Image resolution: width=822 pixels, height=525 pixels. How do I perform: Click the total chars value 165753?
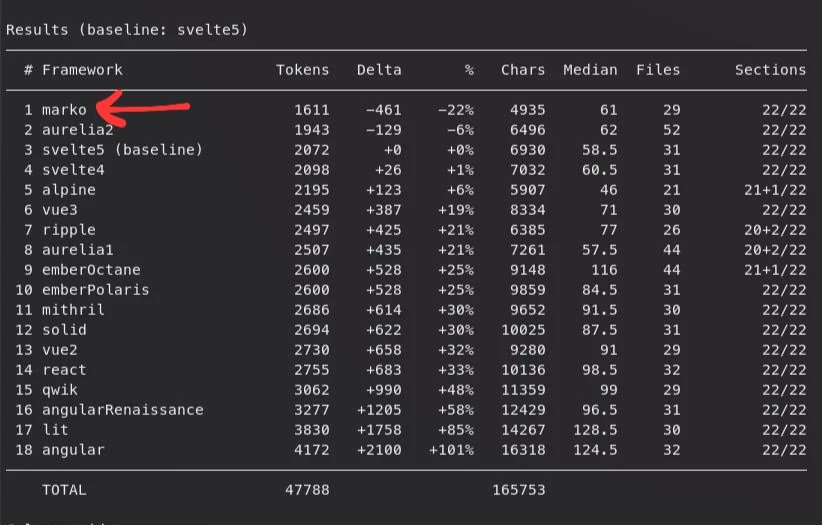pos(518,490)
